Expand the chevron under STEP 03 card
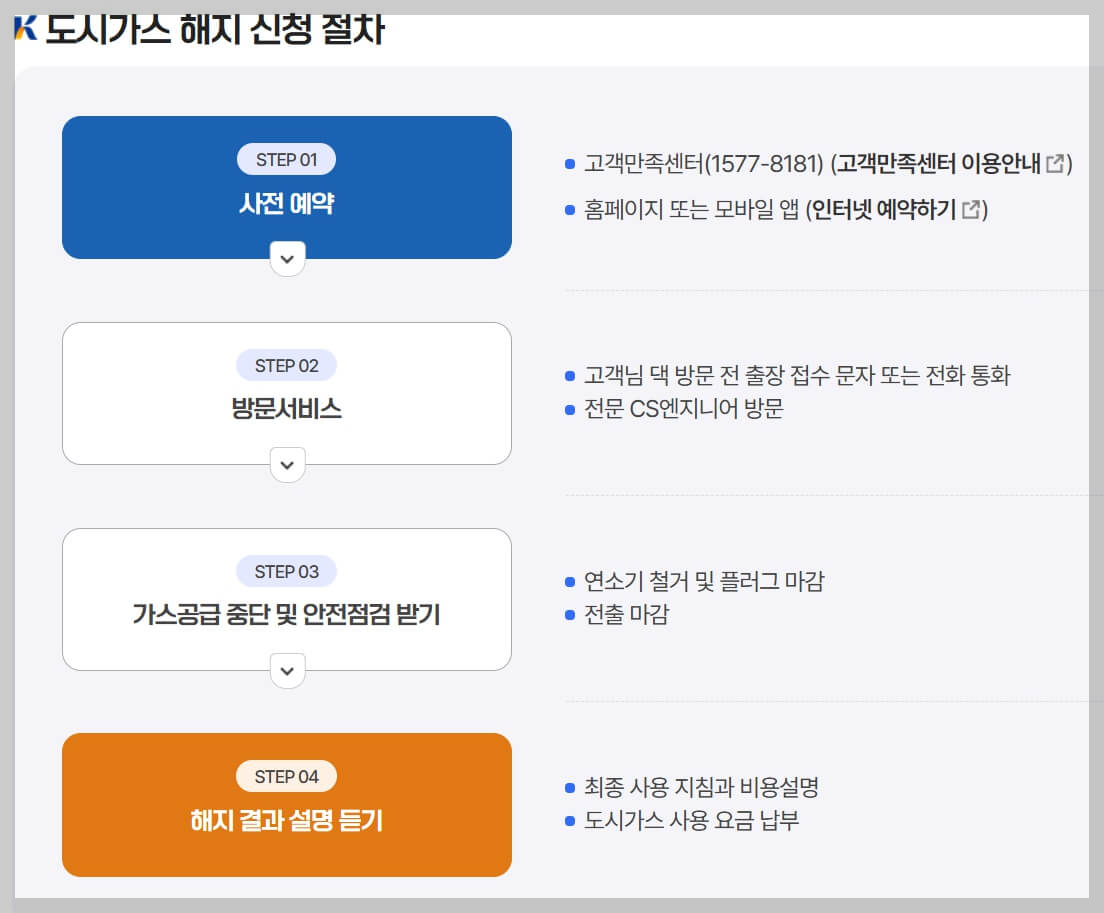 (x=287, y=671)
